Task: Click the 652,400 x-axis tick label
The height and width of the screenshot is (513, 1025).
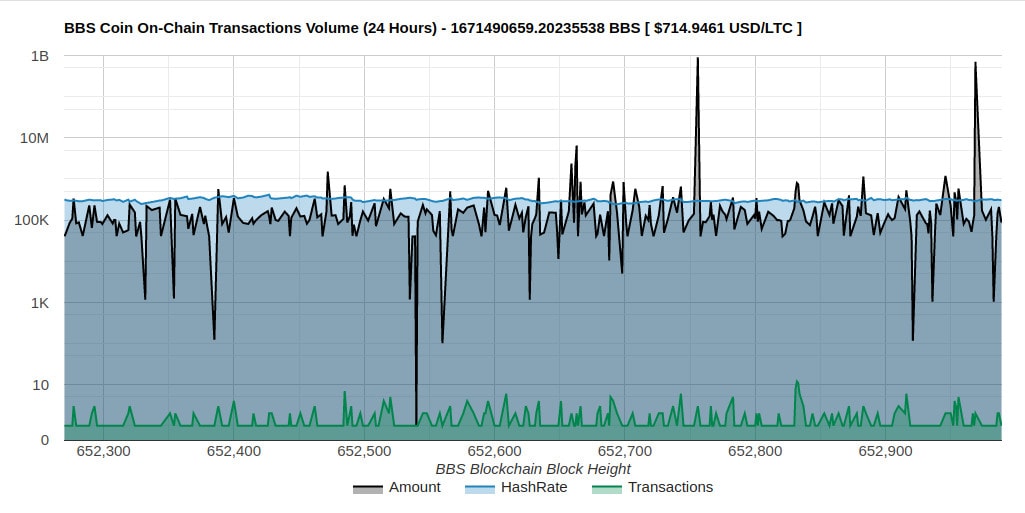Action: click(x=234, y=451)
